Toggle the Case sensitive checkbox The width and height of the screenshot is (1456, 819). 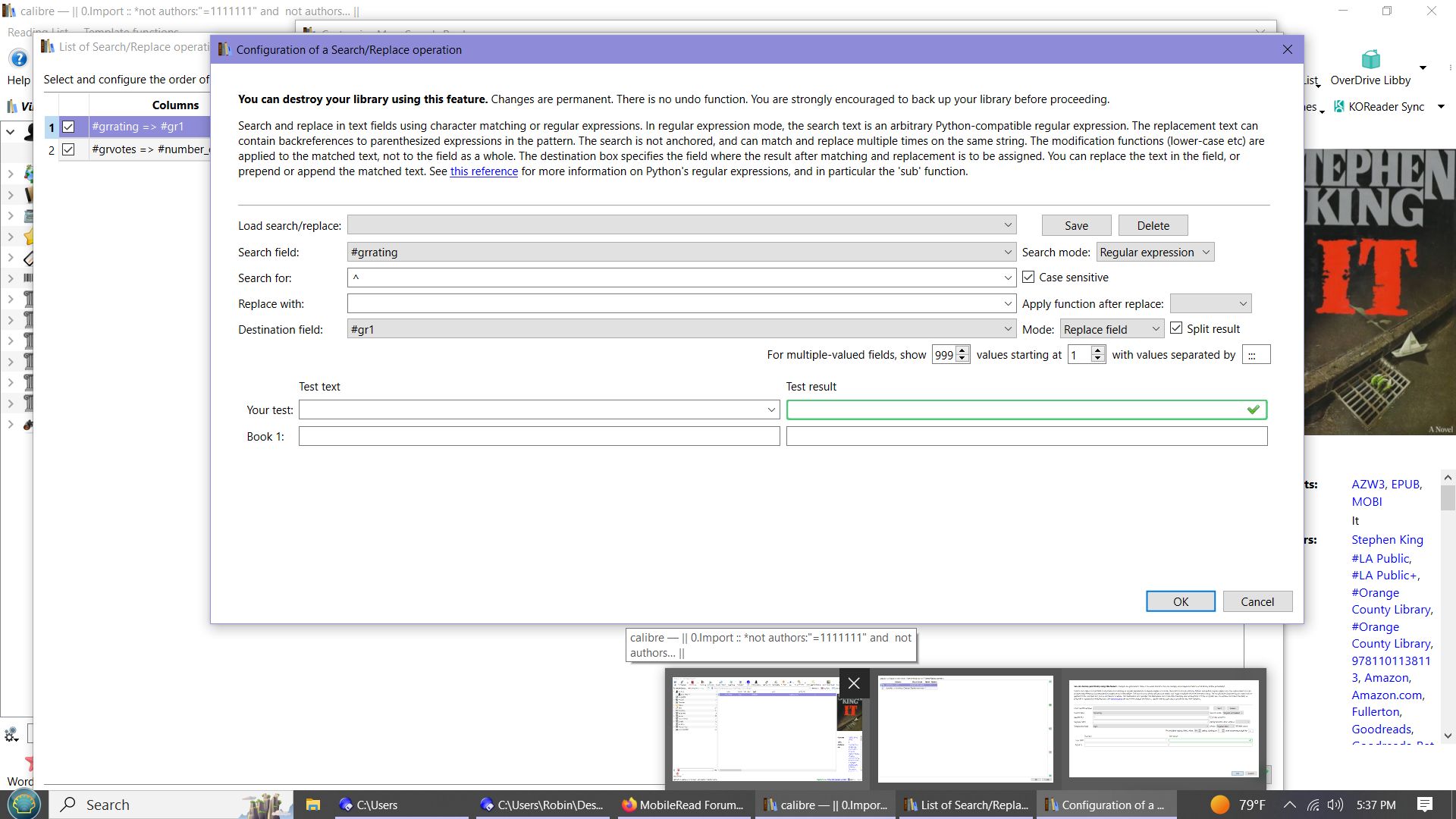pos(1028,278)
